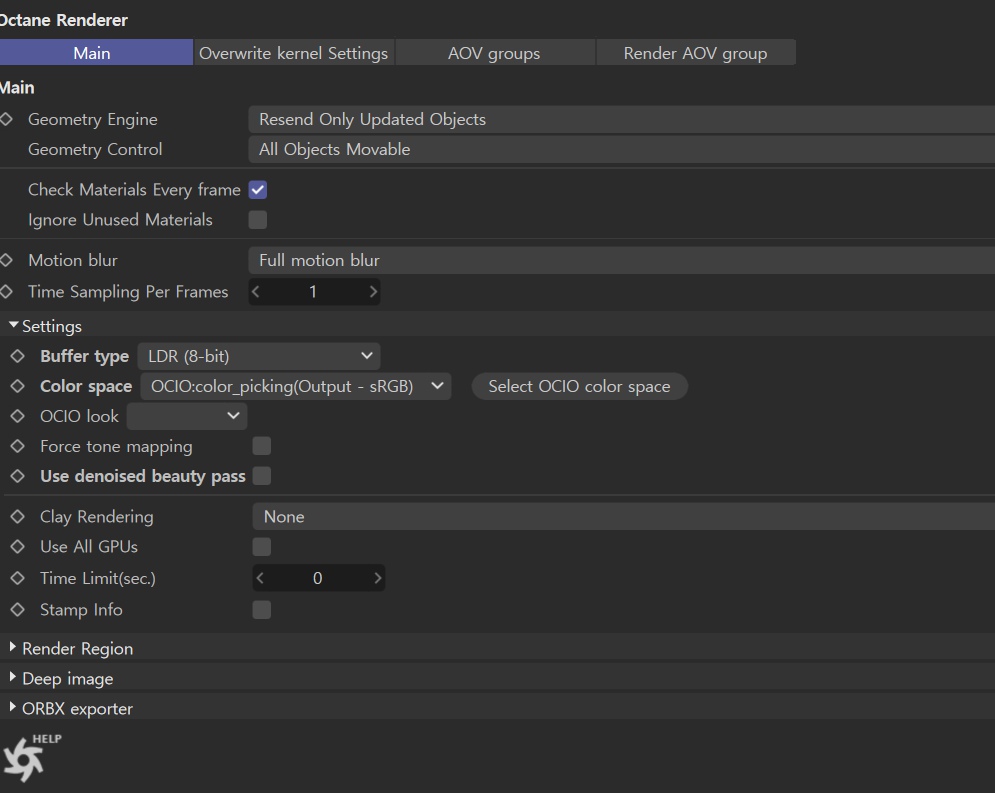Increase Time Limit(sec.) value
Screen dimensions: 995x793
coord(378,578)
